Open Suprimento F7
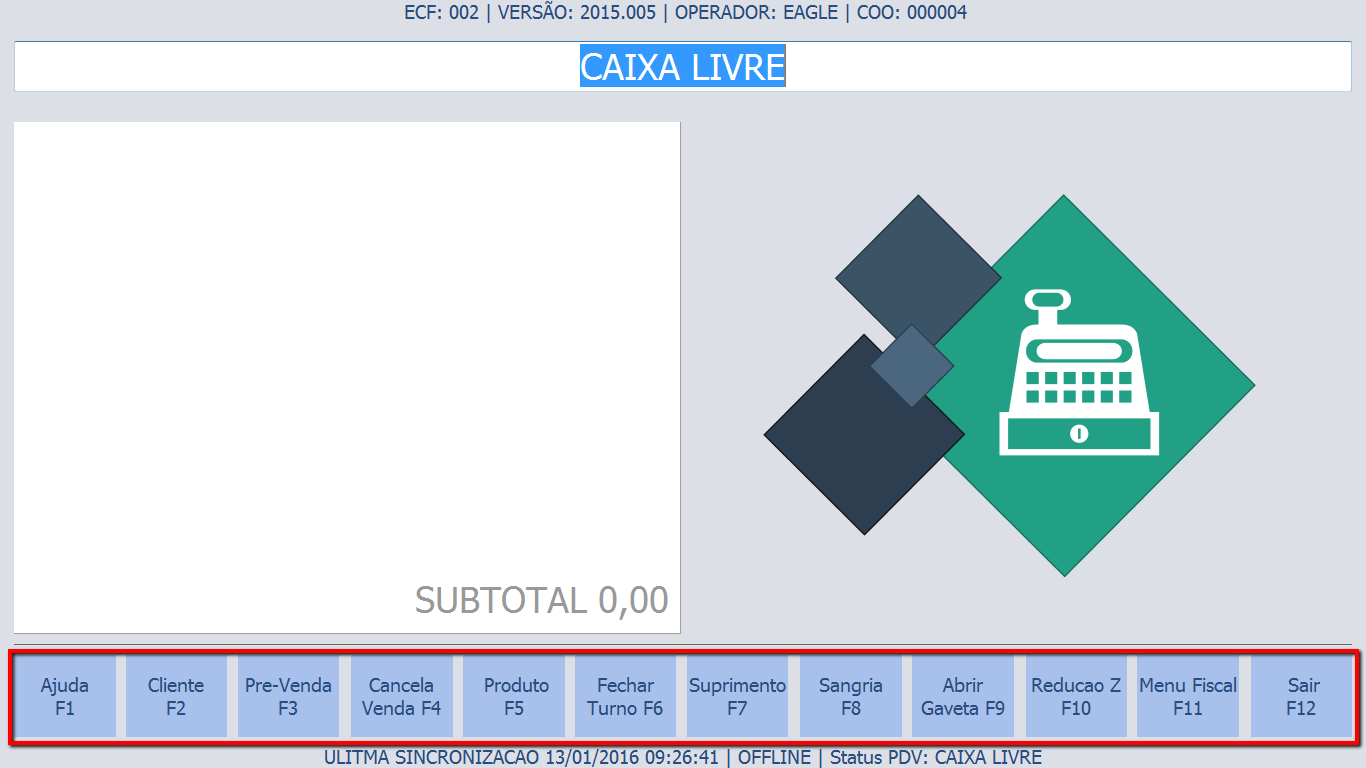Image resolution: width=1366 pixels, height=768 pixels. (738, 697)
